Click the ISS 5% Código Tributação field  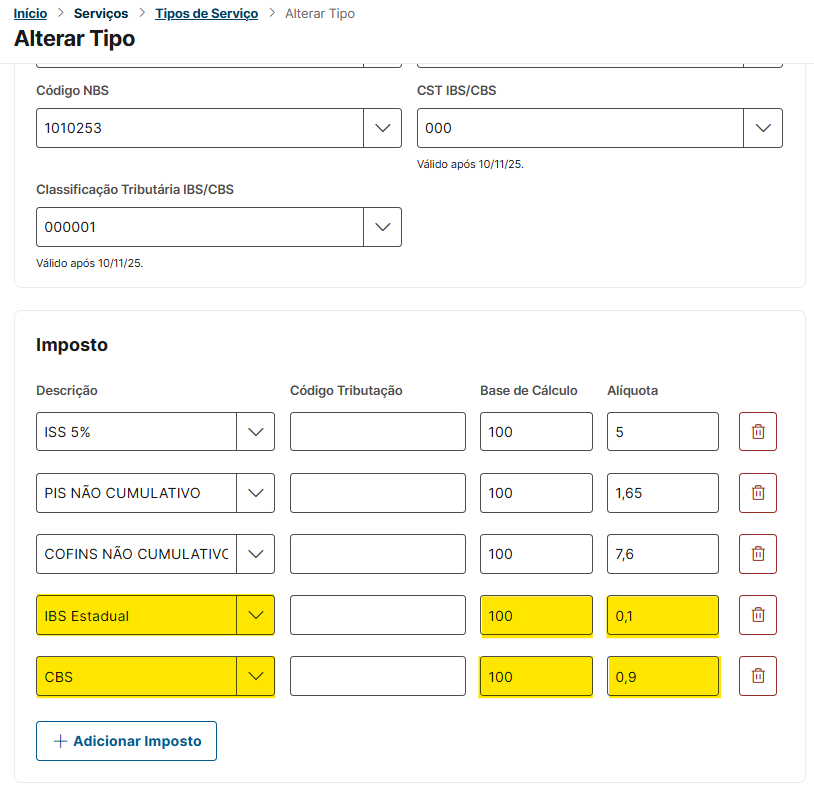pyautogui.click(x=378, y=431)
